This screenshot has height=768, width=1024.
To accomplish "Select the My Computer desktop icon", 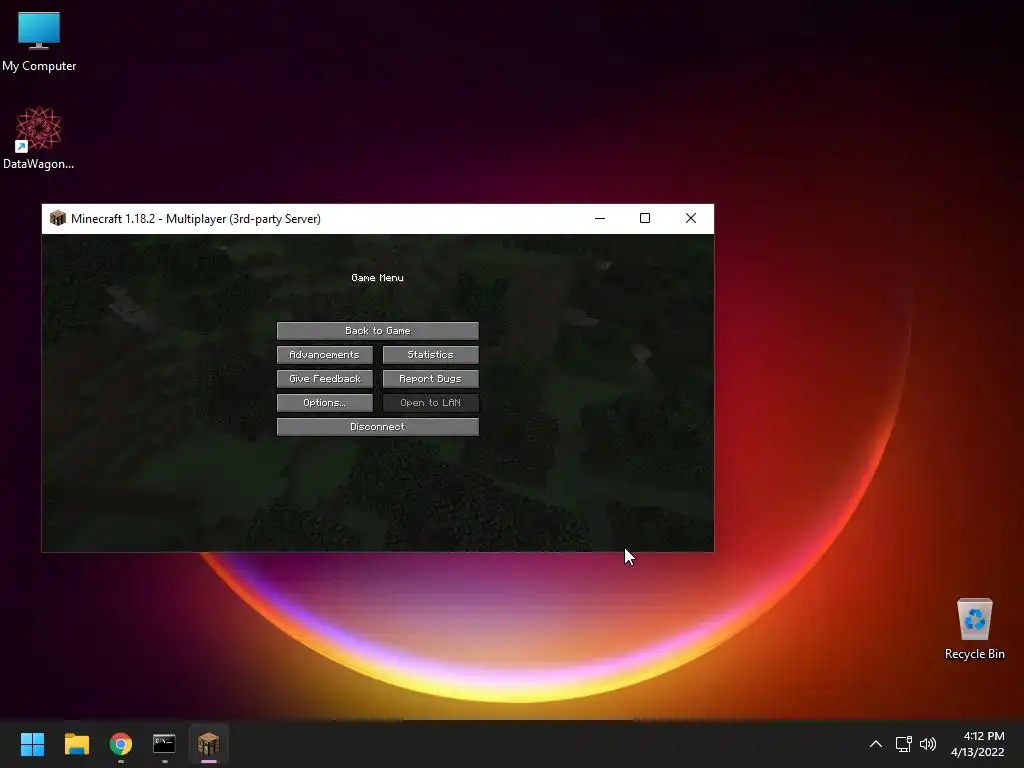I will [x=39, y=42].
